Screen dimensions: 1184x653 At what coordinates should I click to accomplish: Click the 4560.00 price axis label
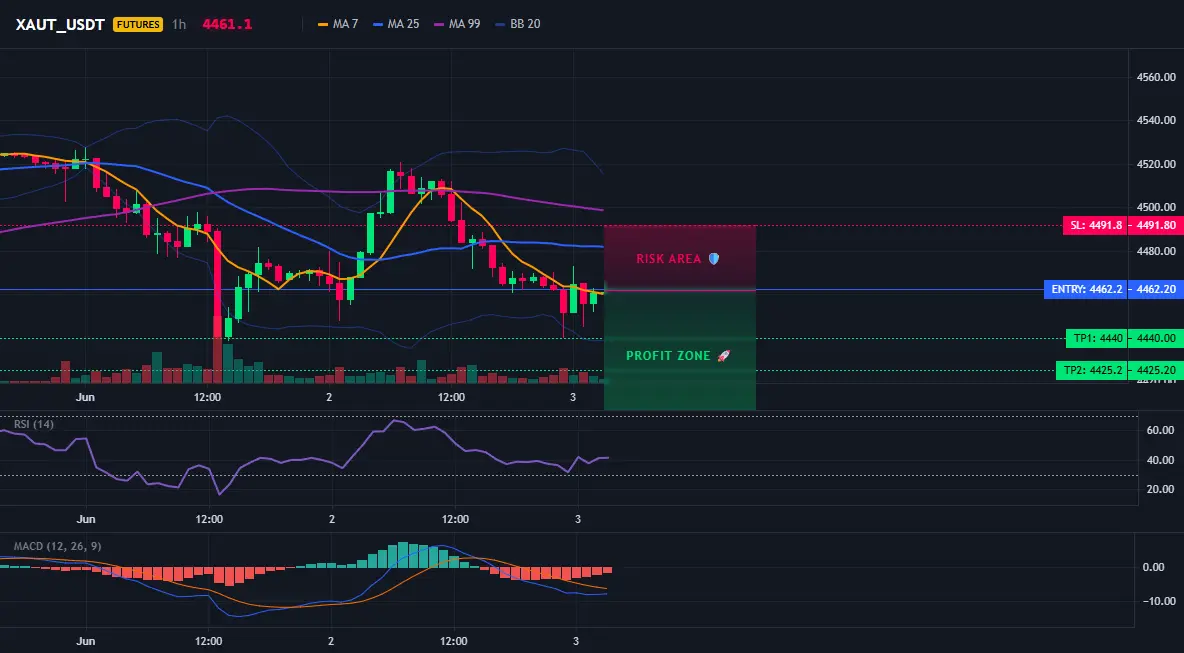[x=1156, y=77]
